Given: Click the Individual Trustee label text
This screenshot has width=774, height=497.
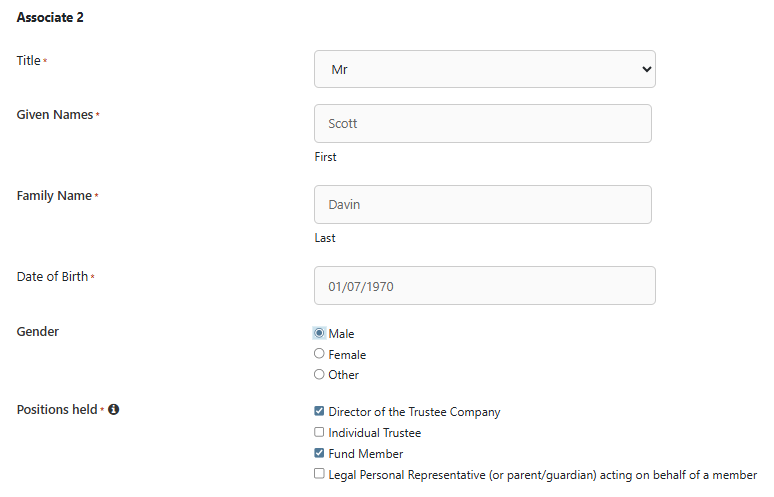Looking at the screenshot, I should [375, 433].
